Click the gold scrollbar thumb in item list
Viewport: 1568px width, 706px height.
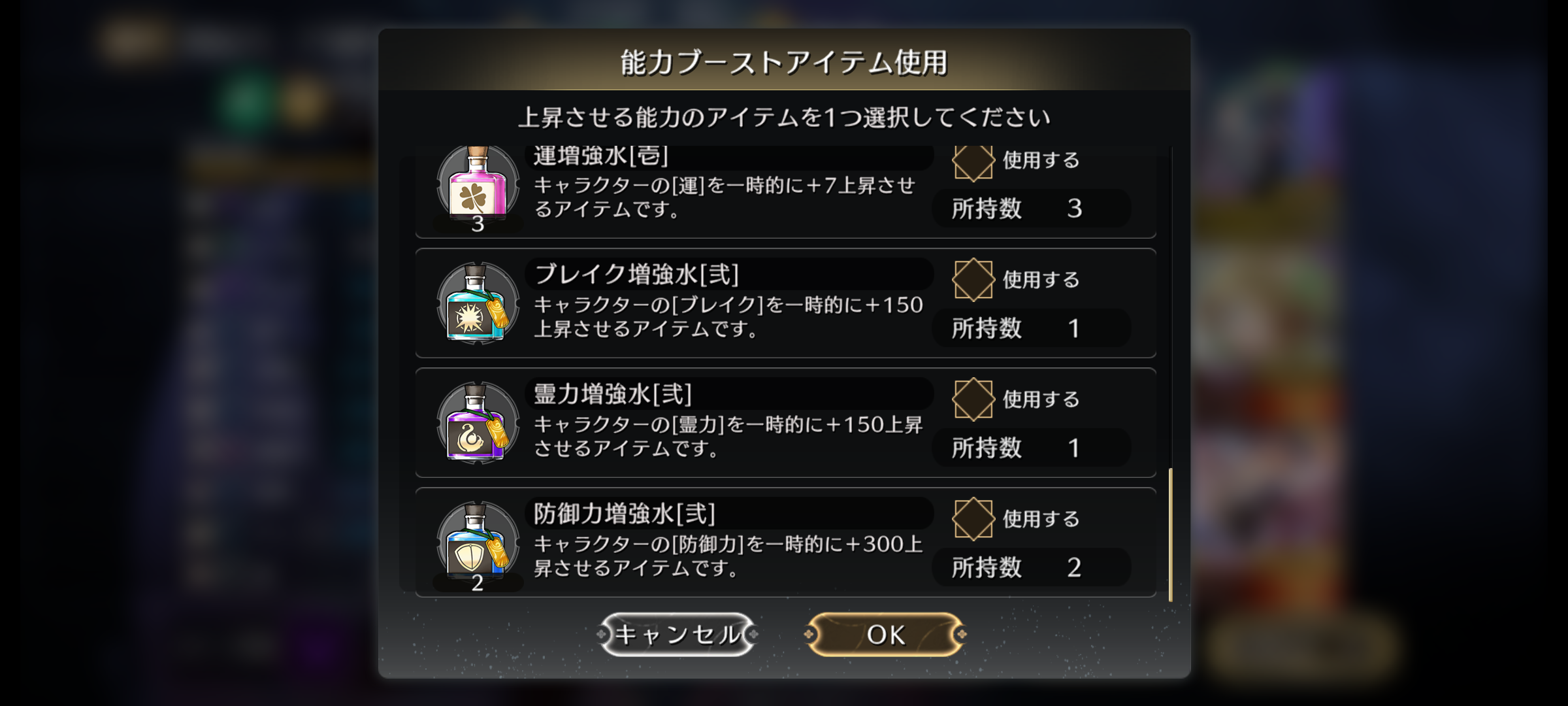tap(1170, 535)
